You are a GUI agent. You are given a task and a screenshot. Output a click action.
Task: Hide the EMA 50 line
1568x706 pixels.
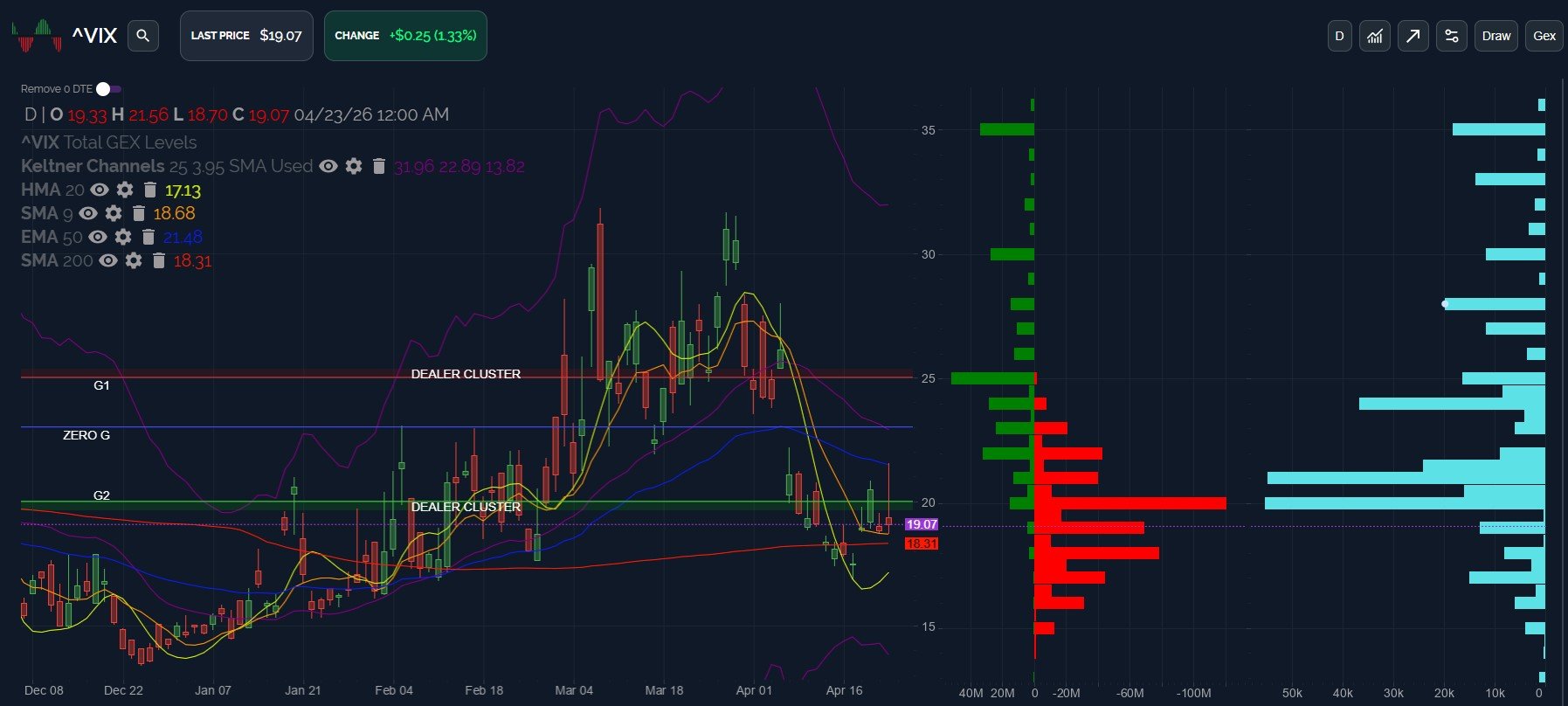[98, 237]
